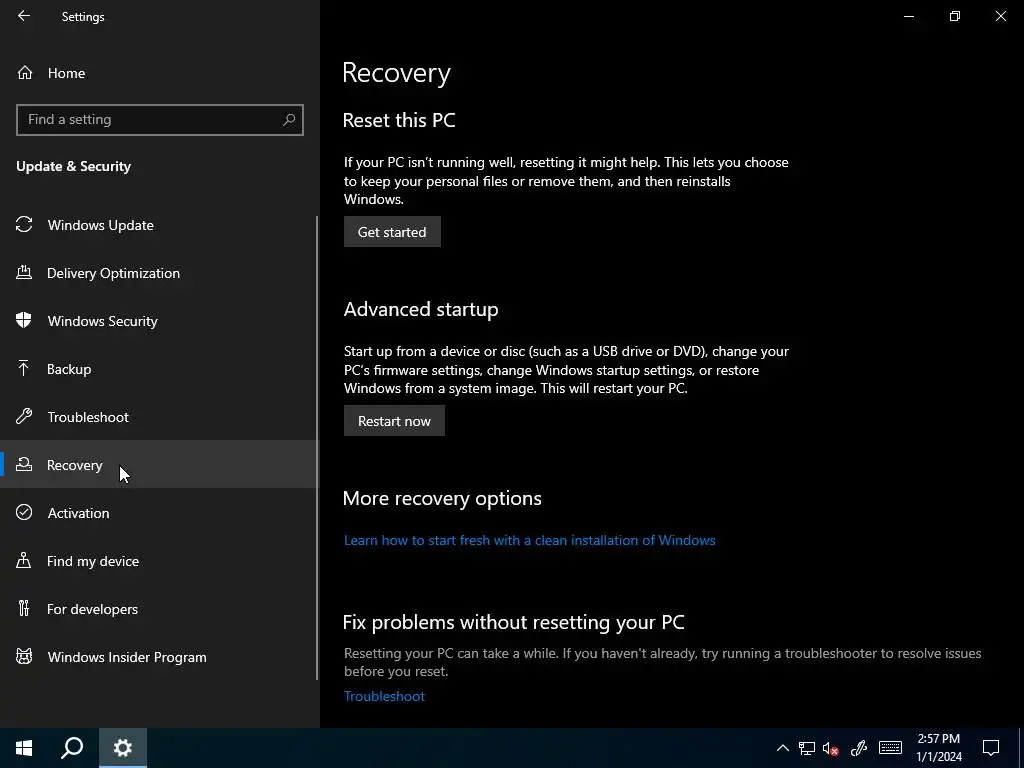
Task: Open the notification Action Center icon
Action: point(991,748)
